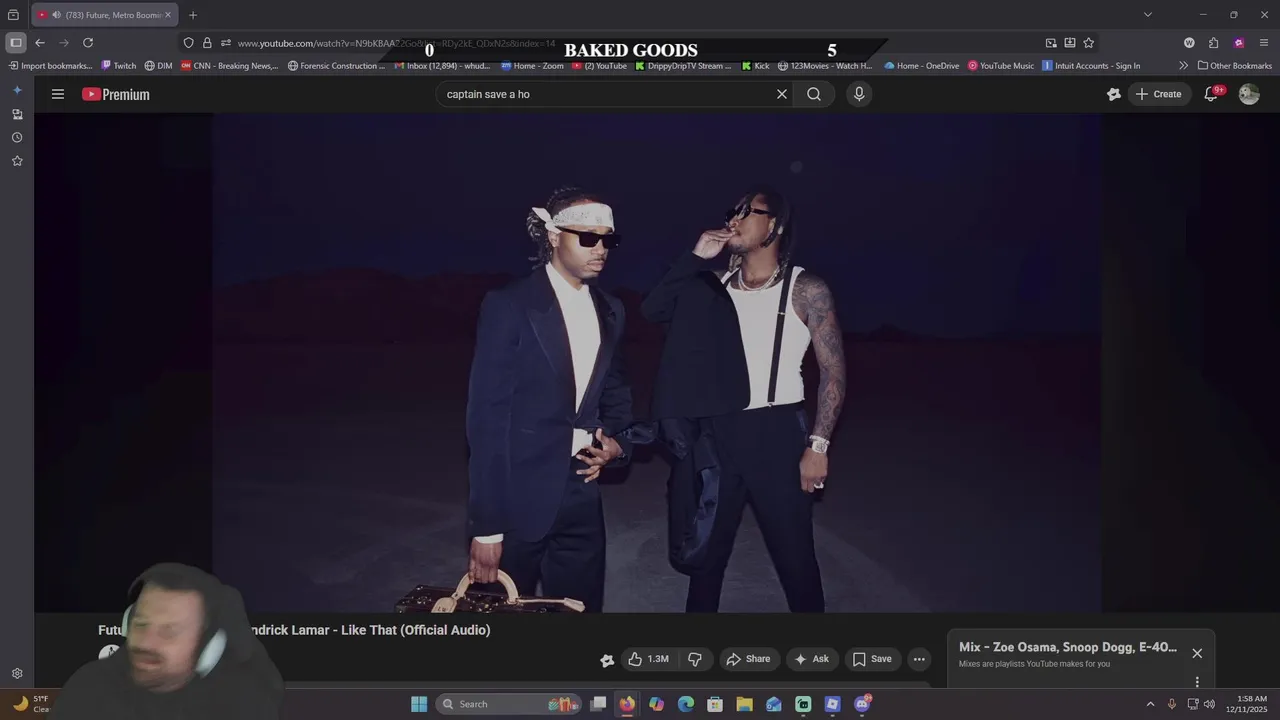
Task: Open the Home - Zoom bookmark
Action: point(532,66)
